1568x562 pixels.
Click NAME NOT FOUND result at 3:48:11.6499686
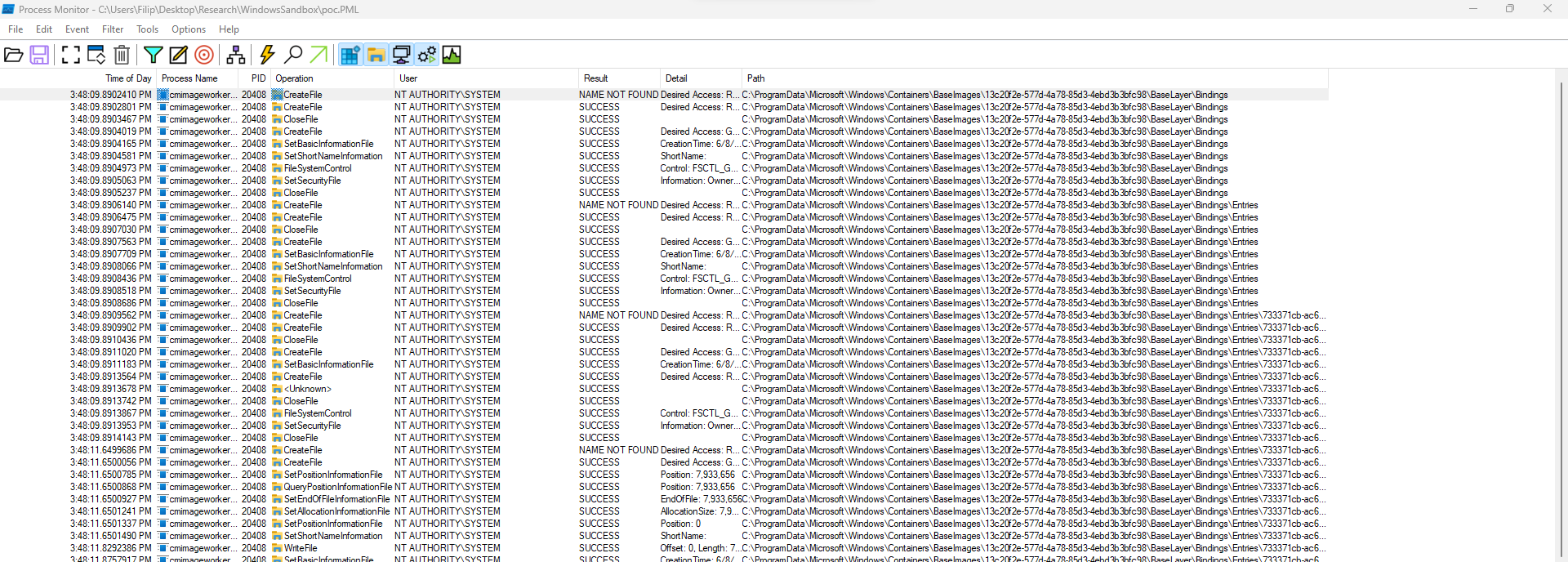pos(618,450)
